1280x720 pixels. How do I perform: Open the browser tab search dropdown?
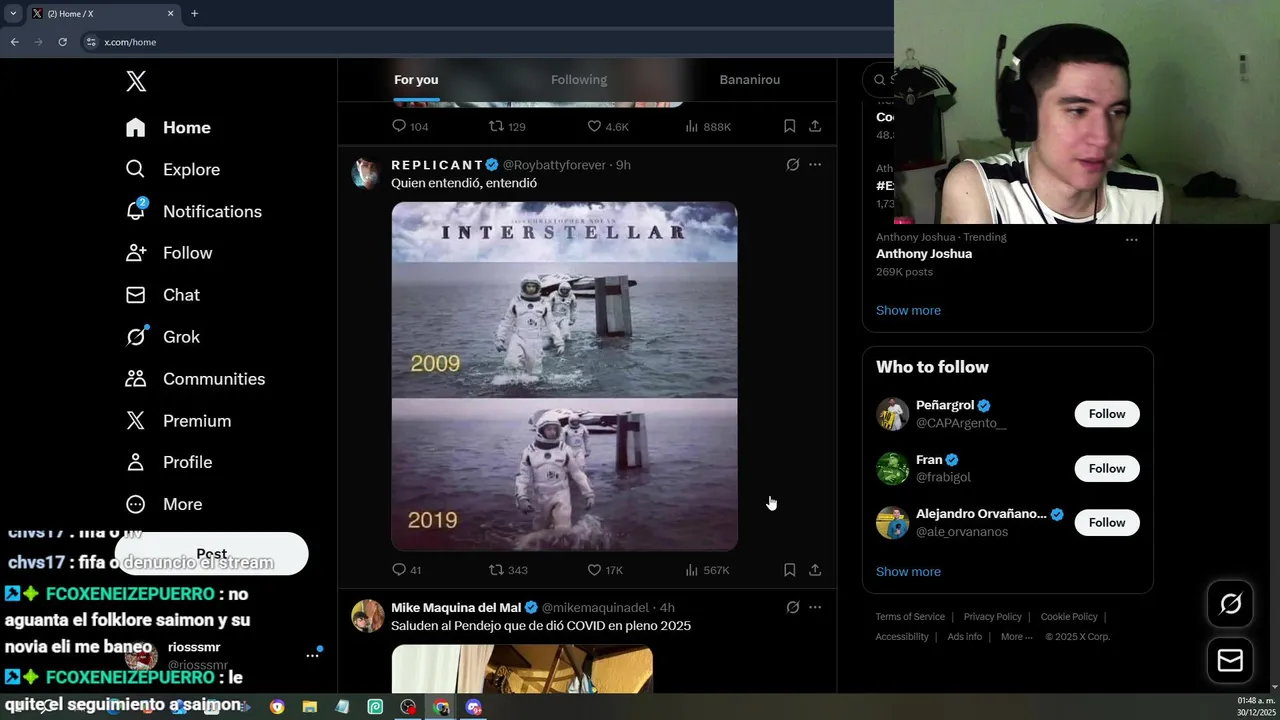13,14
